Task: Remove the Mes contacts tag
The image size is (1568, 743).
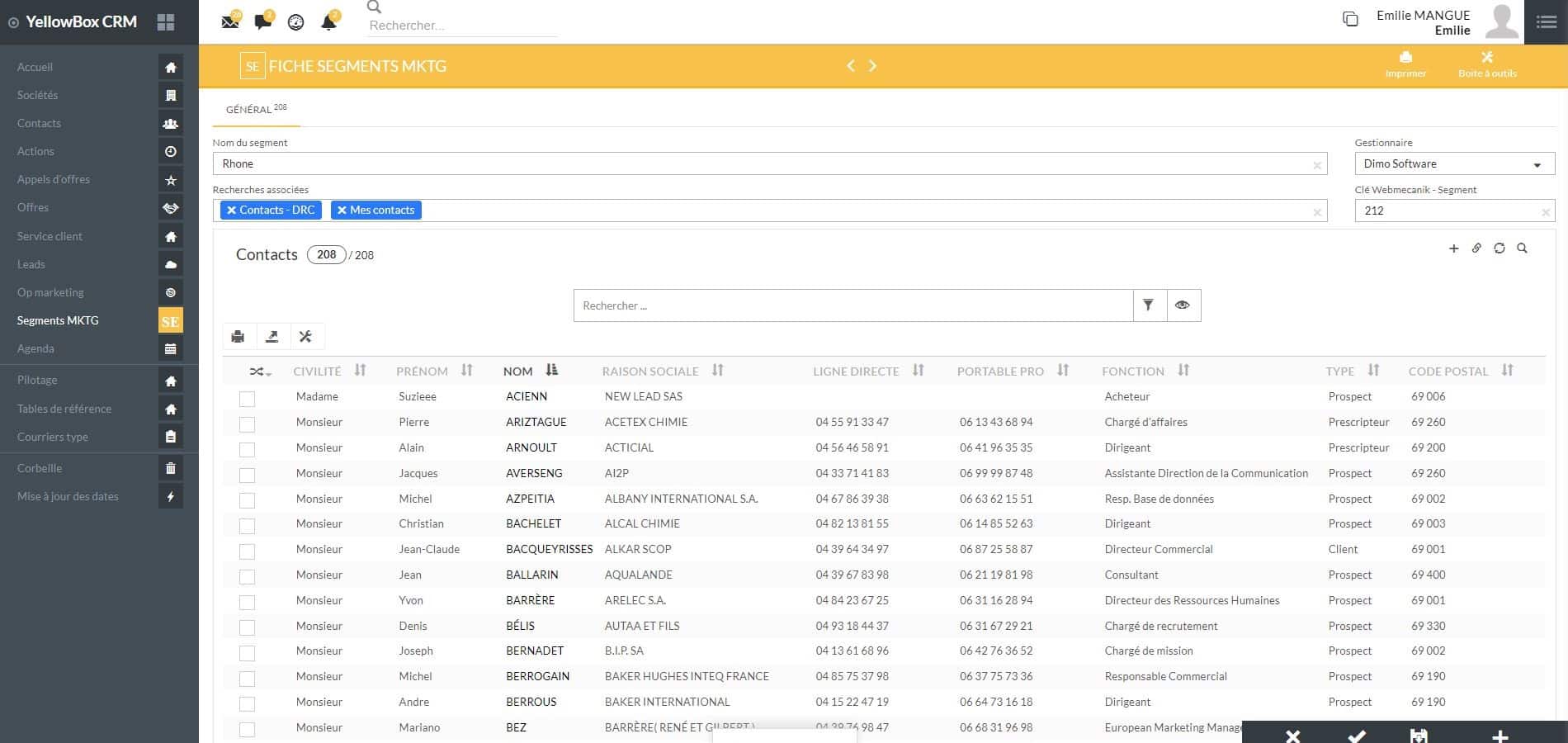Action: click(x=342, y=211)
